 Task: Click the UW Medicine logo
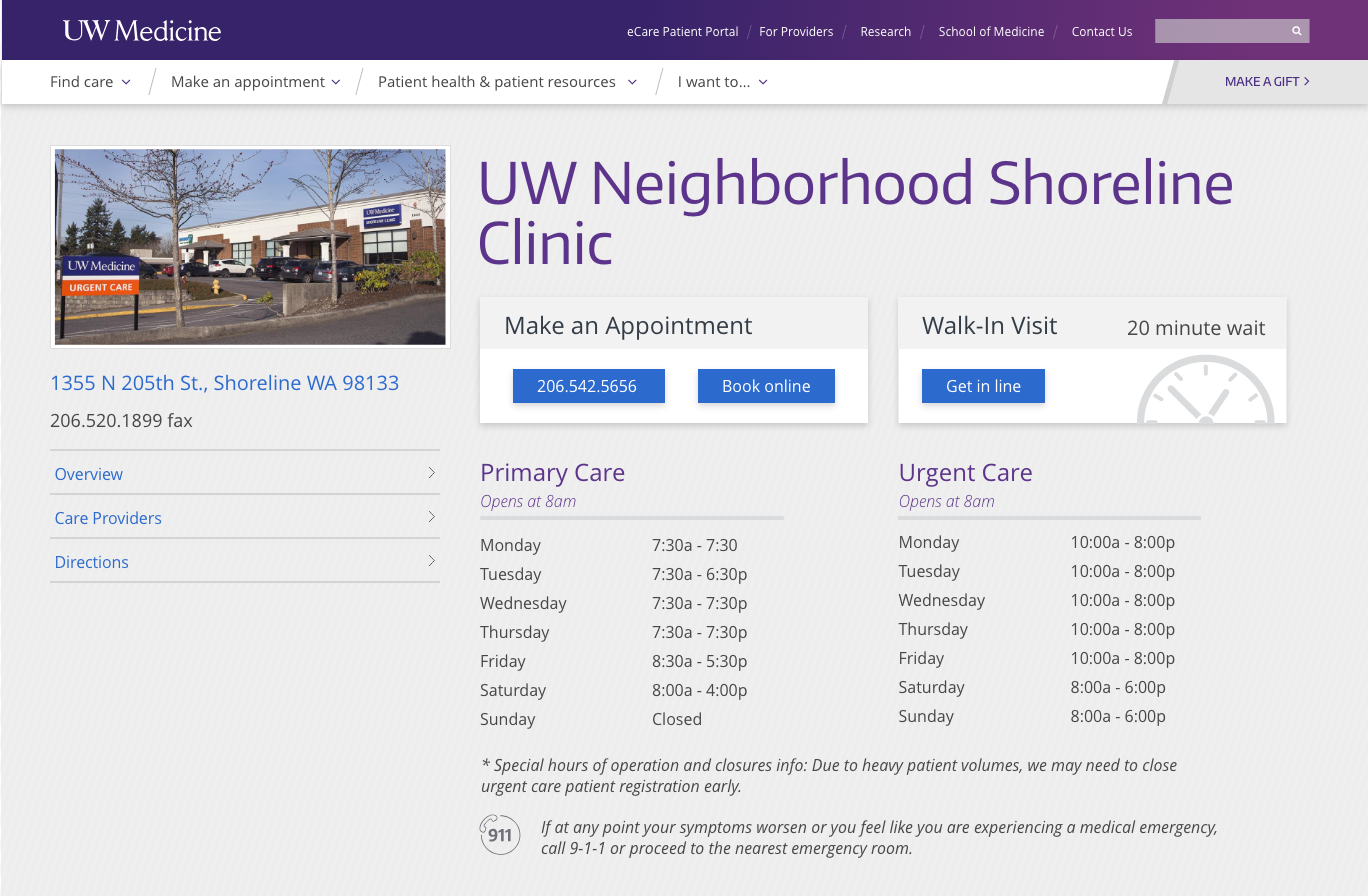coord(142,31)
